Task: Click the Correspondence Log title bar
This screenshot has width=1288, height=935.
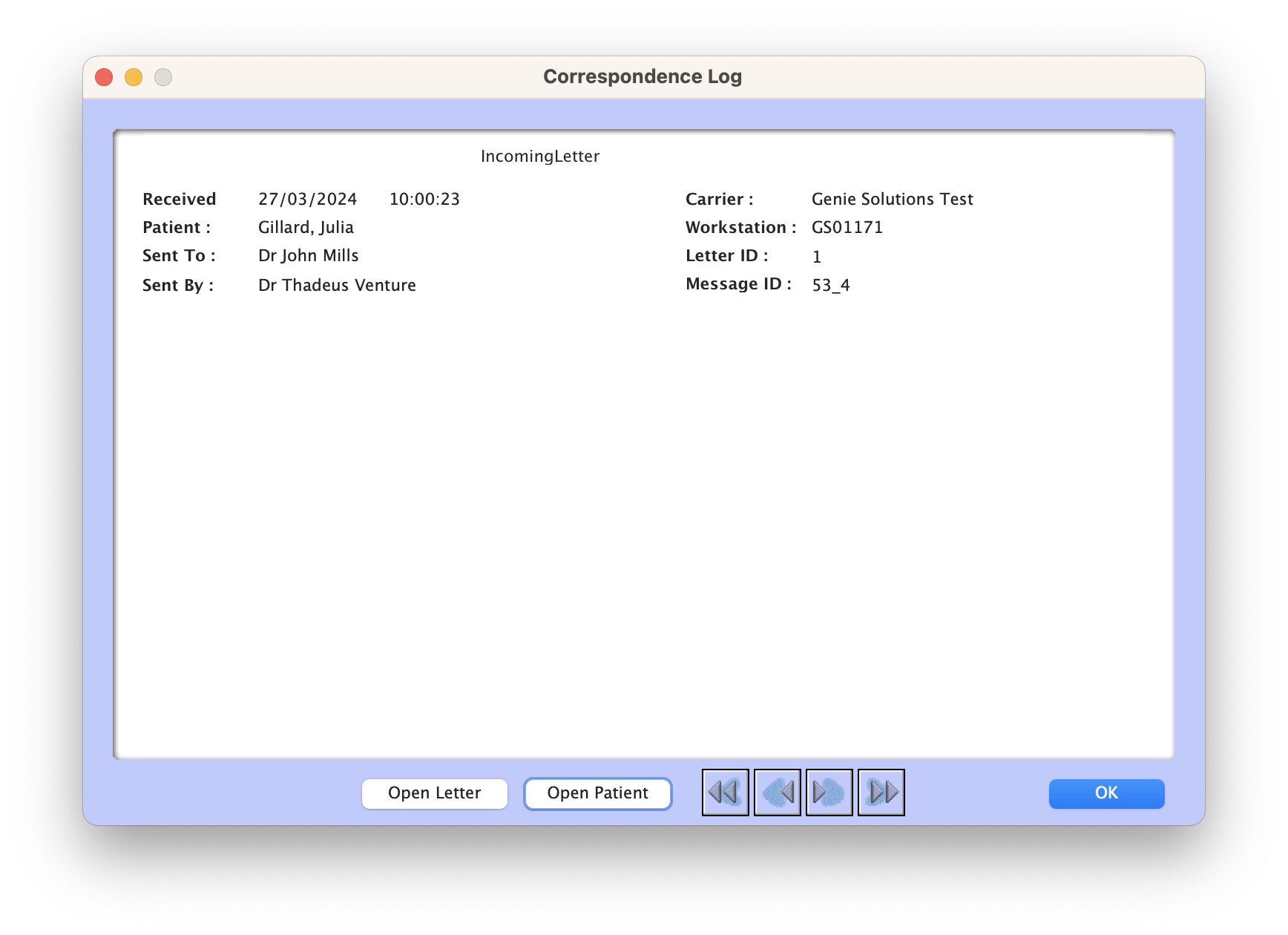Action: pyautogui.click(x=643, y=76)
